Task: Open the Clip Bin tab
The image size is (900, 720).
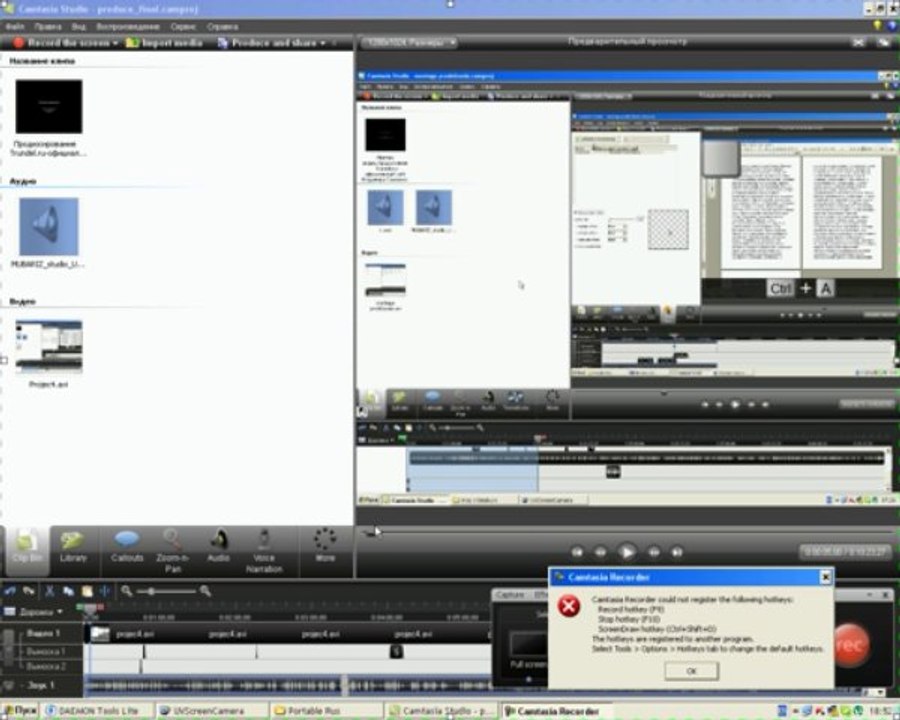Action: [26, 550]
